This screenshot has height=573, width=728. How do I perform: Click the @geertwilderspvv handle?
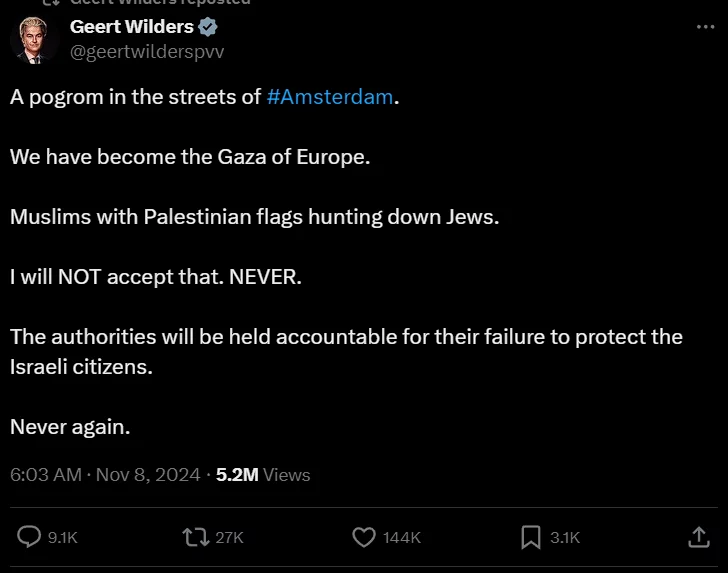pos(147,52)
